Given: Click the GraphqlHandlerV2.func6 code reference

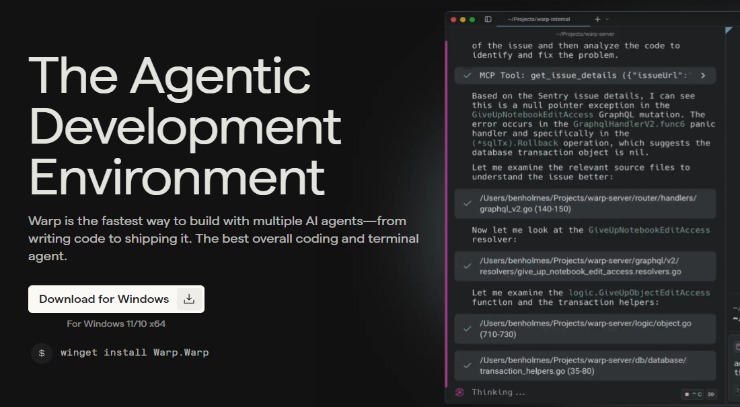Looking at the screenshot, I should click(x=629, y=124).
